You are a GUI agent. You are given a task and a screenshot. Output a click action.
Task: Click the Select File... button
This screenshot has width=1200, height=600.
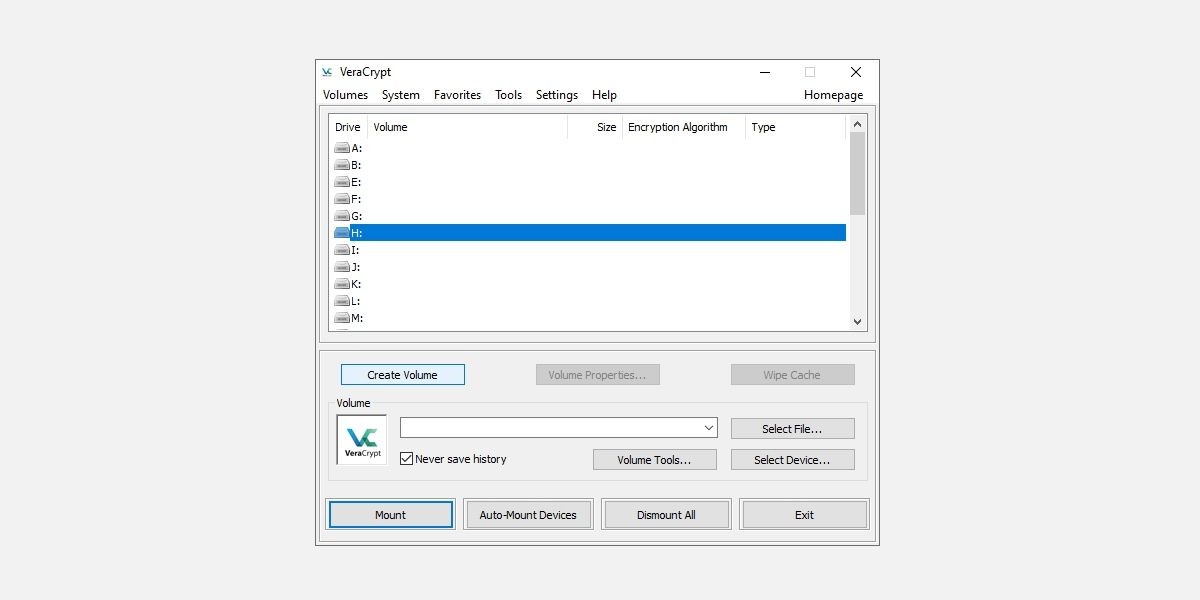click(x=792, y=429)
